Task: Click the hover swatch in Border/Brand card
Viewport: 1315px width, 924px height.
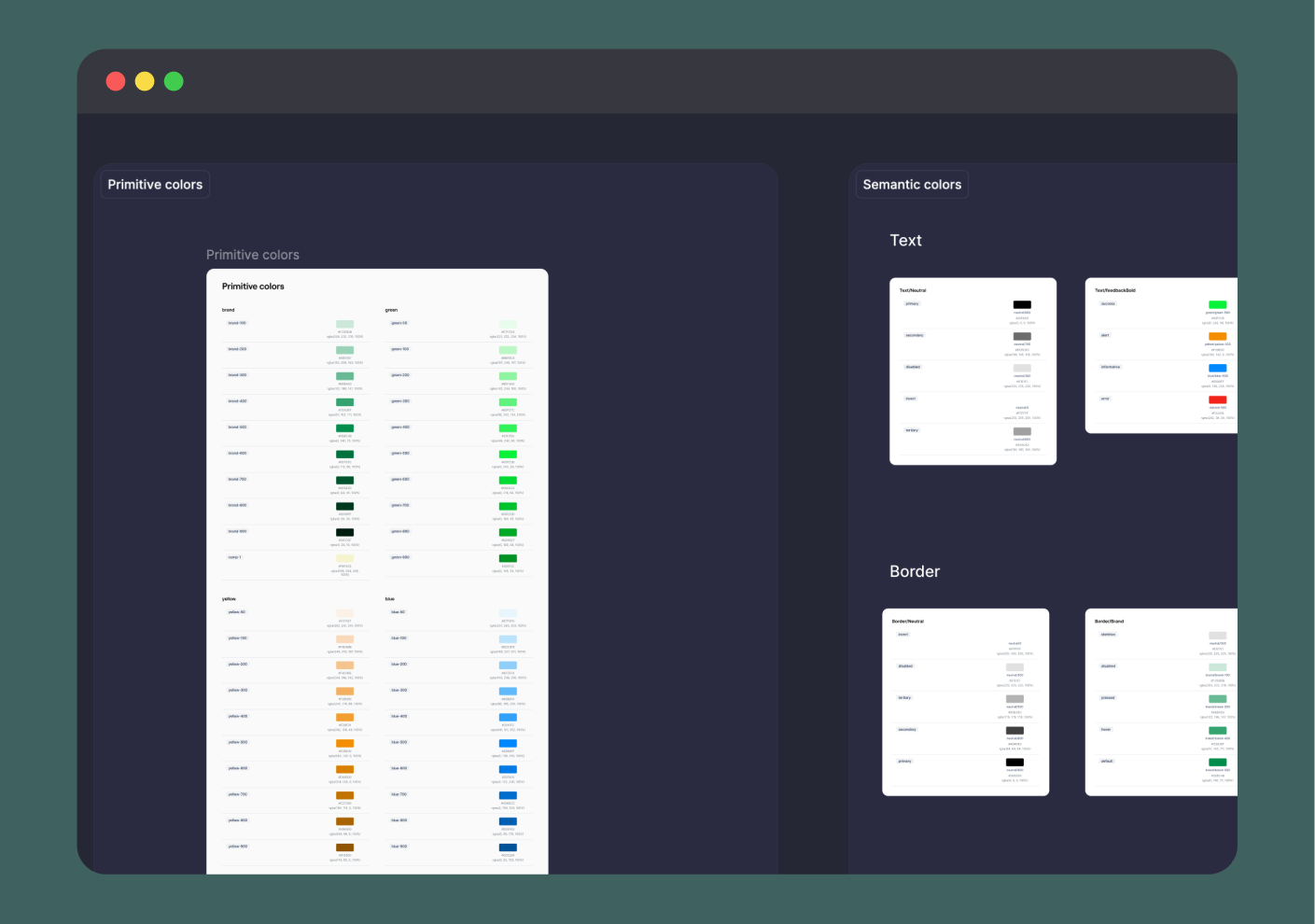Action: click(x=1218, y=730)
